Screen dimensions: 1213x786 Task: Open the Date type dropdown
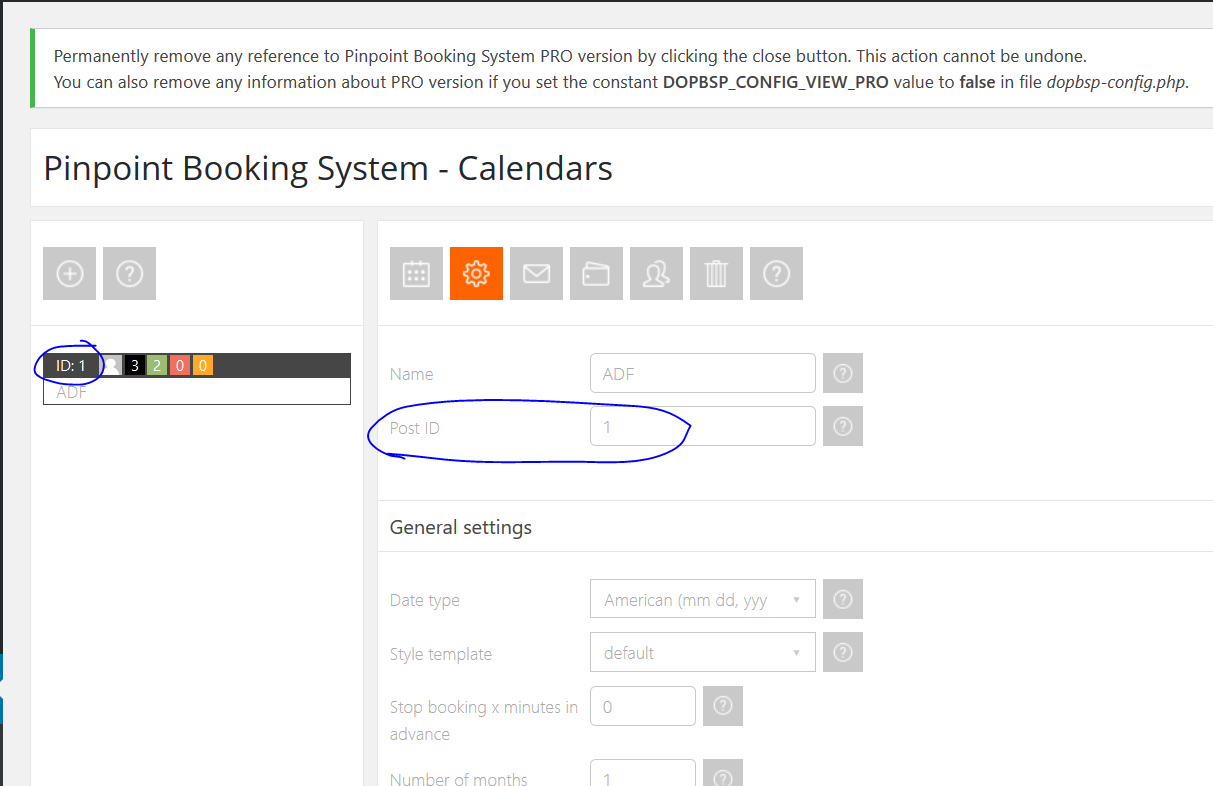703,599
